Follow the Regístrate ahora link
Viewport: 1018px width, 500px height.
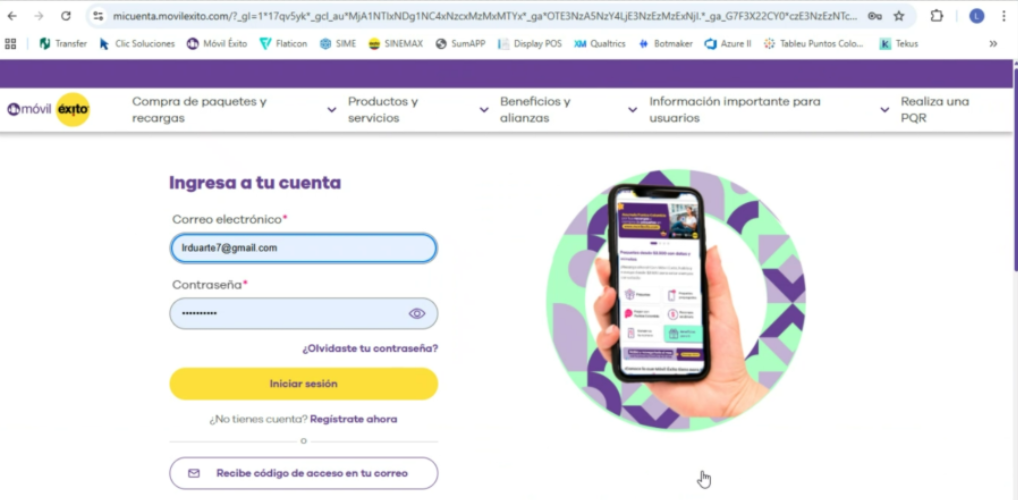(354, 419)
